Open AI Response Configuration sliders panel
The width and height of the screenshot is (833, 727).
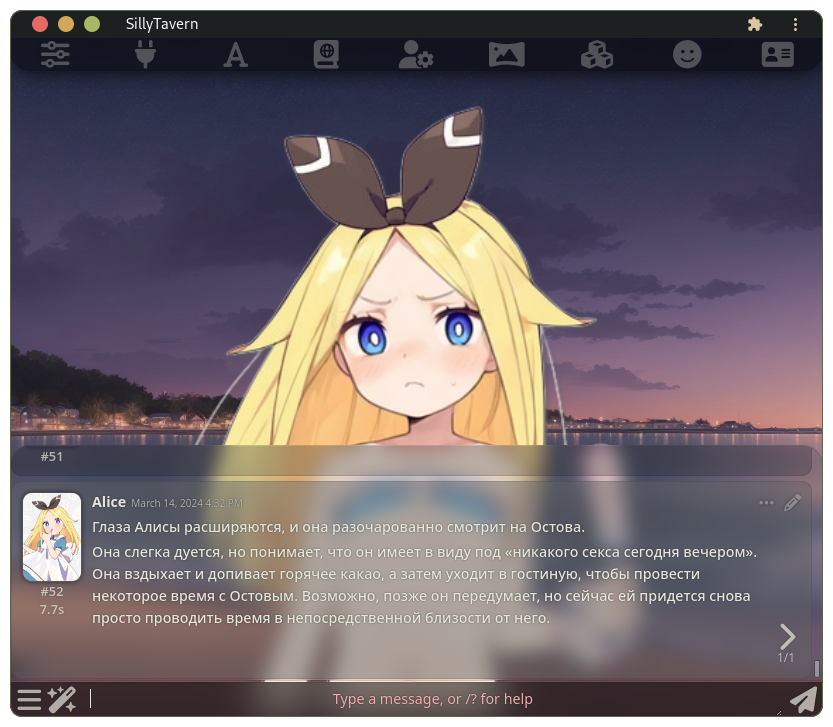55,54
